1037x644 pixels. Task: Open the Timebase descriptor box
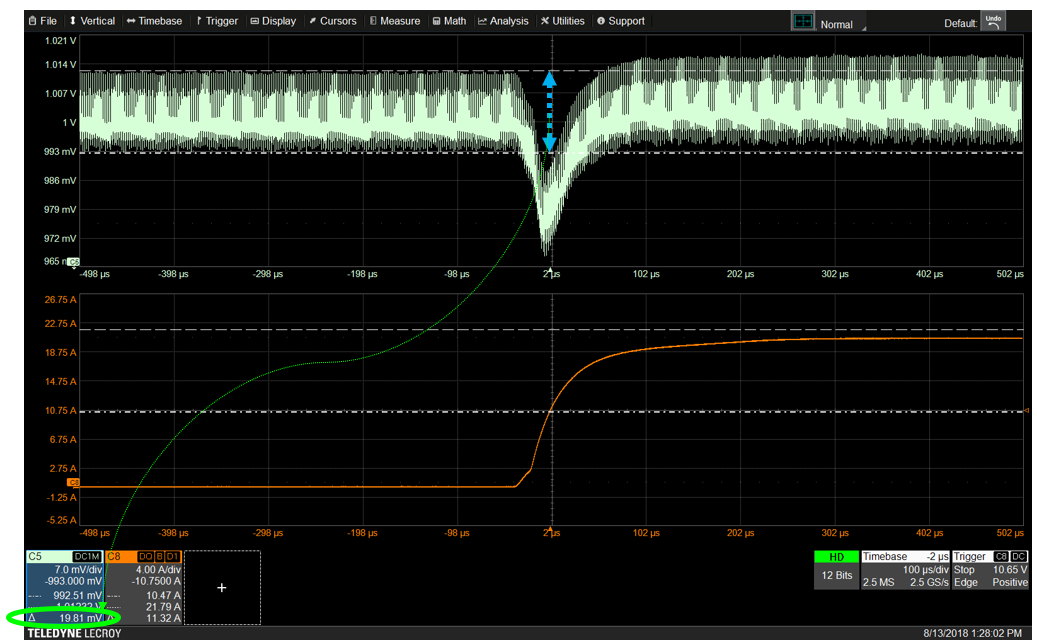coord(903,569)
